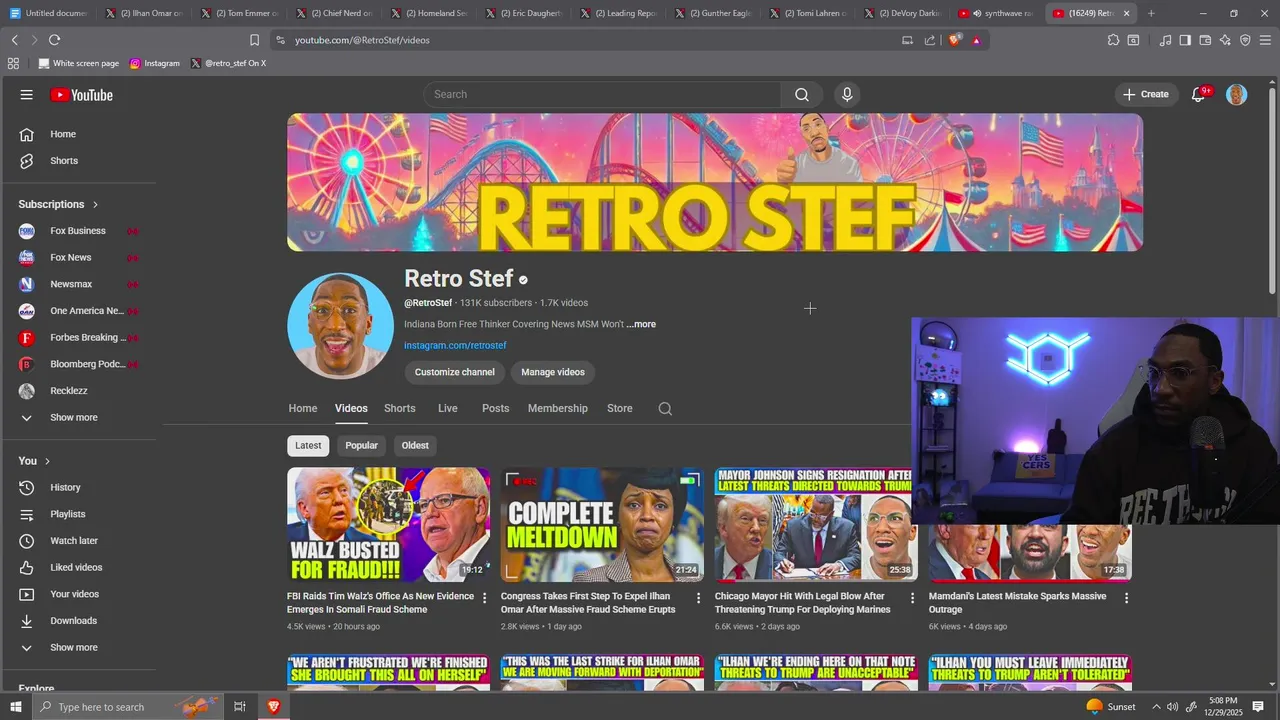Go back with the browser back arrow
Screen dimensions: 1280x720
[14, 40]
